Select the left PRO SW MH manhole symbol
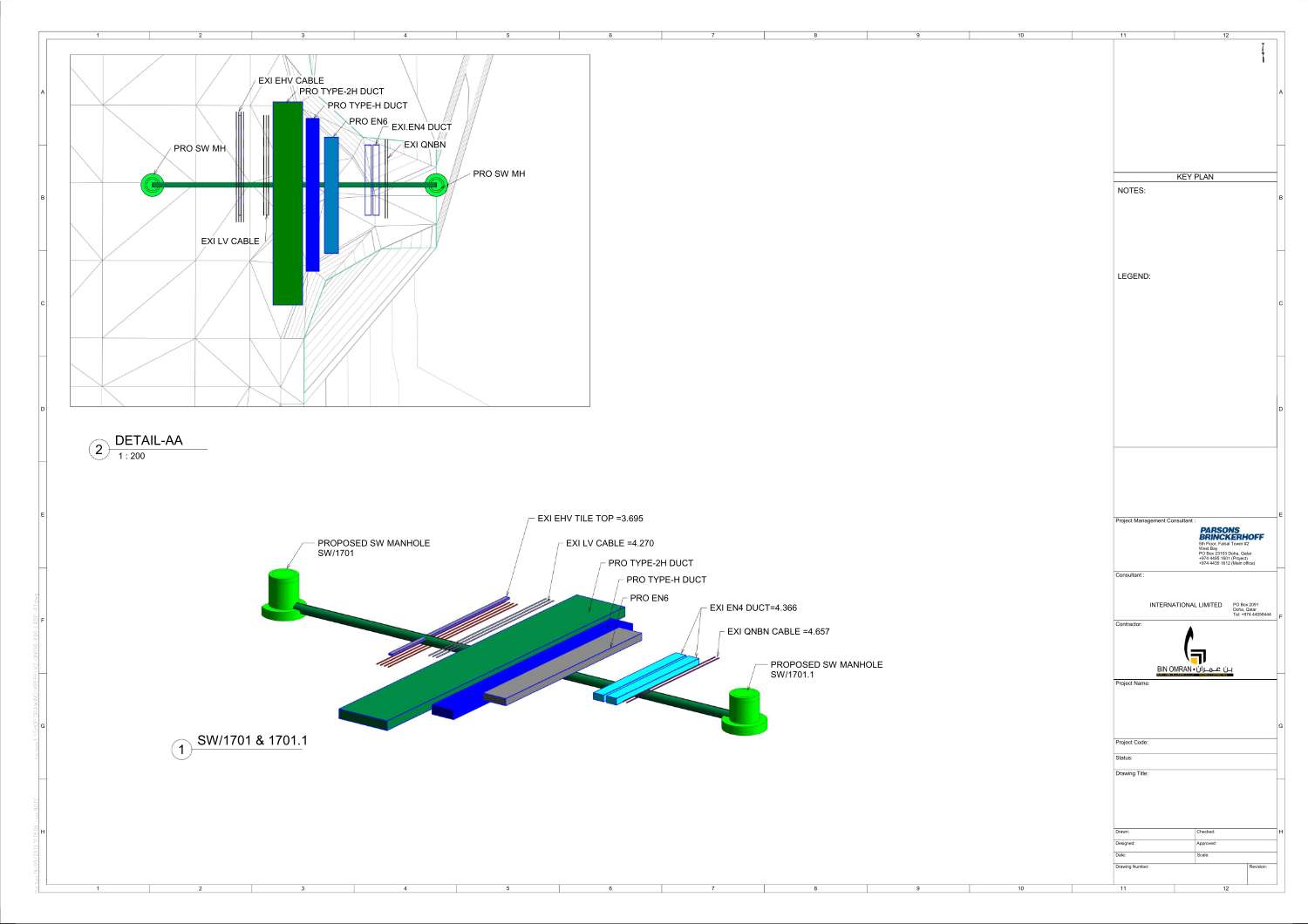The image size is (1308, 924). [153, 185]
